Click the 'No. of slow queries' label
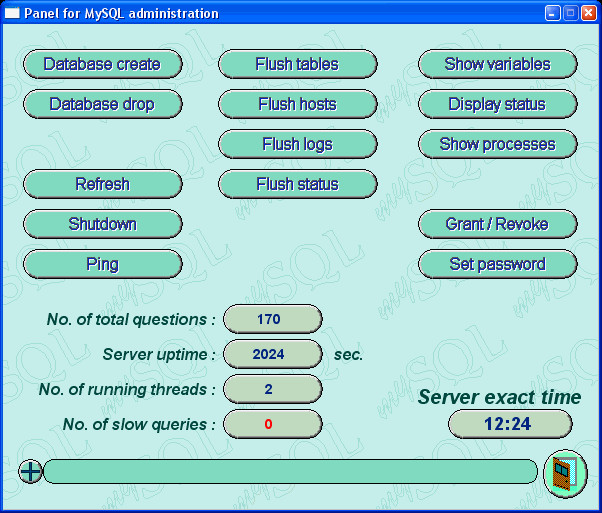This screenshot has height=513, width=602. 139,424
